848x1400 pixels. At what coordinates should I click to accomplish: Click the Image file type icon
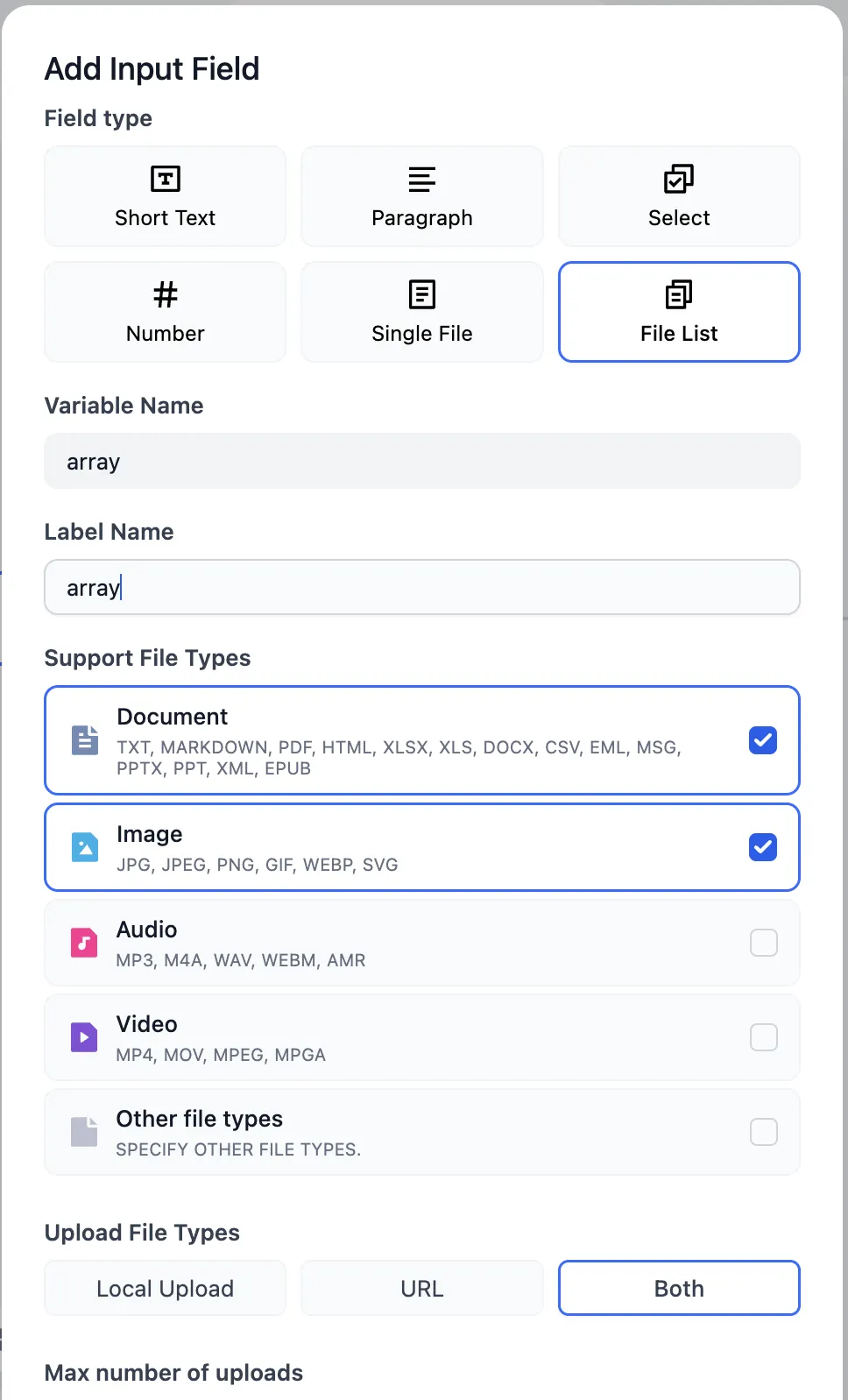point(84,847)
